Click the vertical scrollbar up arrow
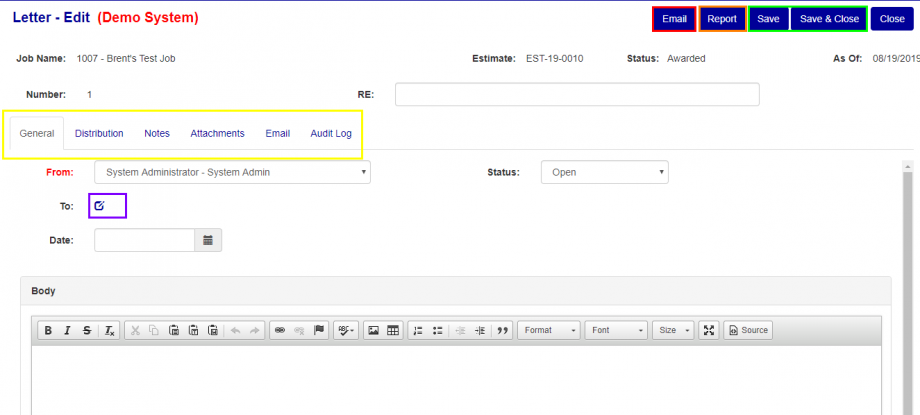Image resolution: width=920 pixels, height=415 pixels. (x=908, y=166)
